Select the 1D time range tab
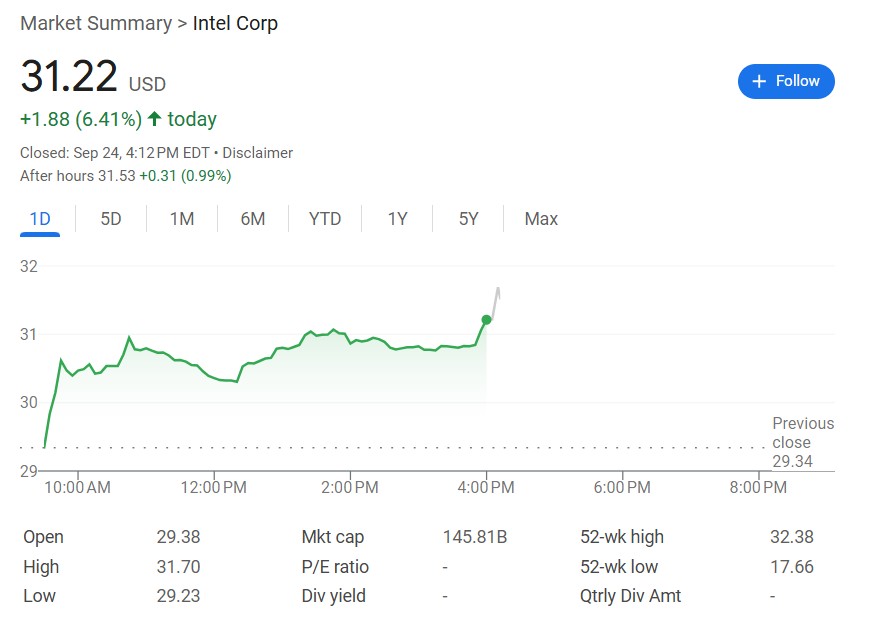Viewport: 881px width, 621px height. point(40,219)
